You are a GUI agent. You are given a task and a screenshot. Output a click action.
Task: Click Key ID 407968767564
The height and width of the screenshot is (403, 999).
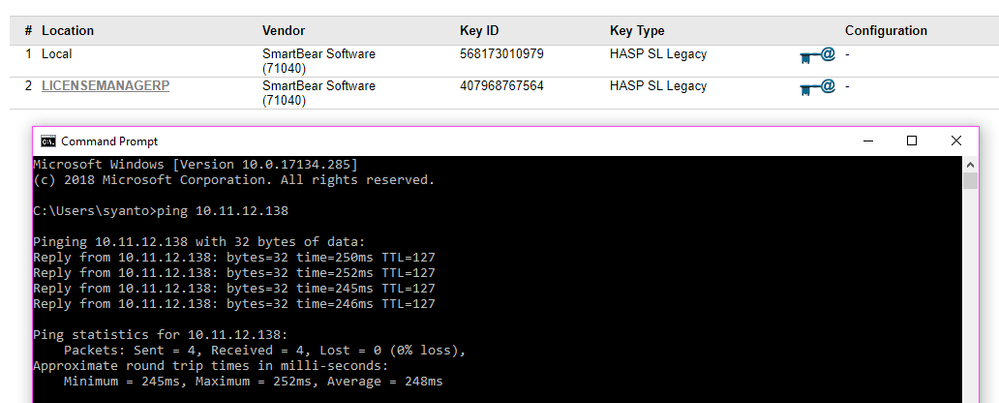pos(502,86)
